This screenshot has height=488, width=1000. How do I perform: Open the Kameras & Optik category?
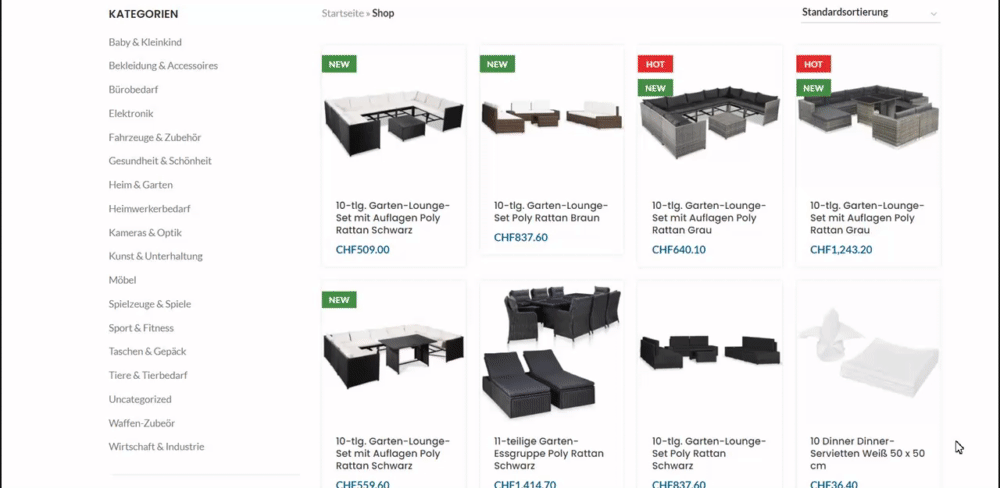tap(145, 233)
